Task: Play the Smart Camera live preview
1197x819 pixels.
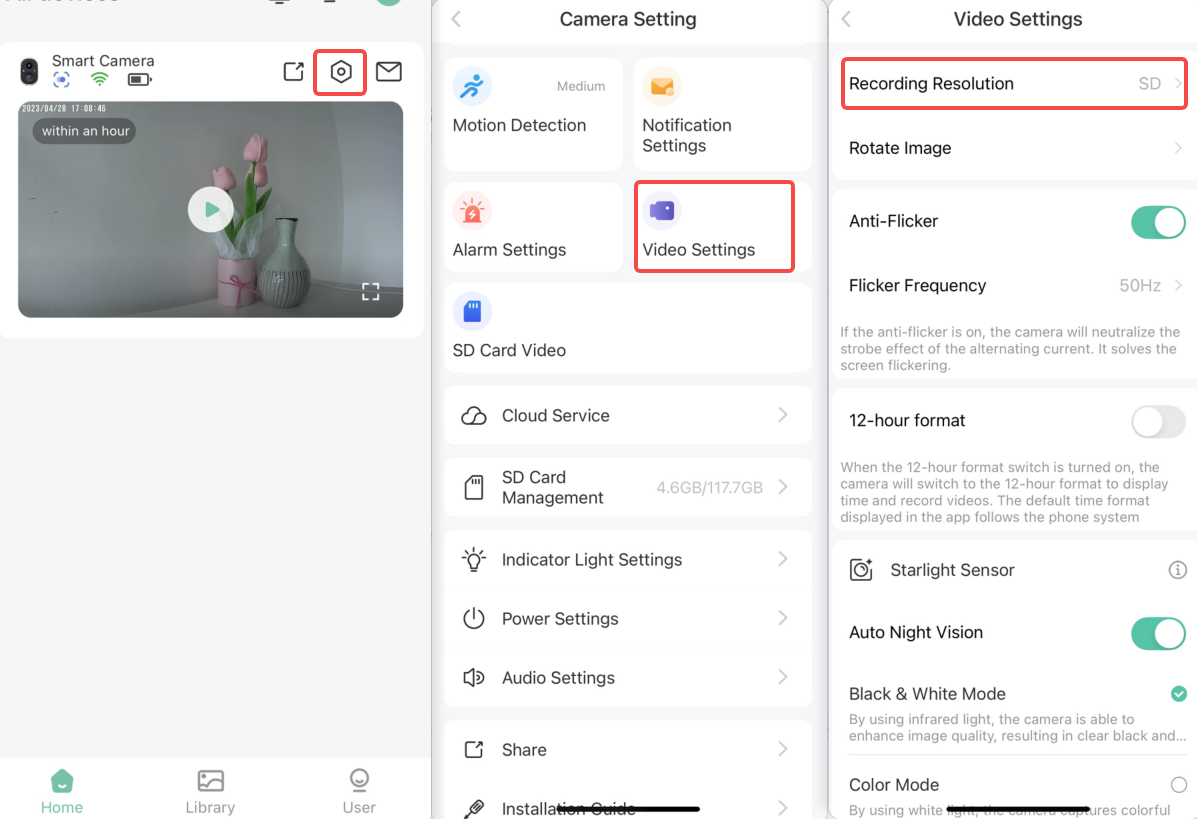Action: (x=211, y=209)
